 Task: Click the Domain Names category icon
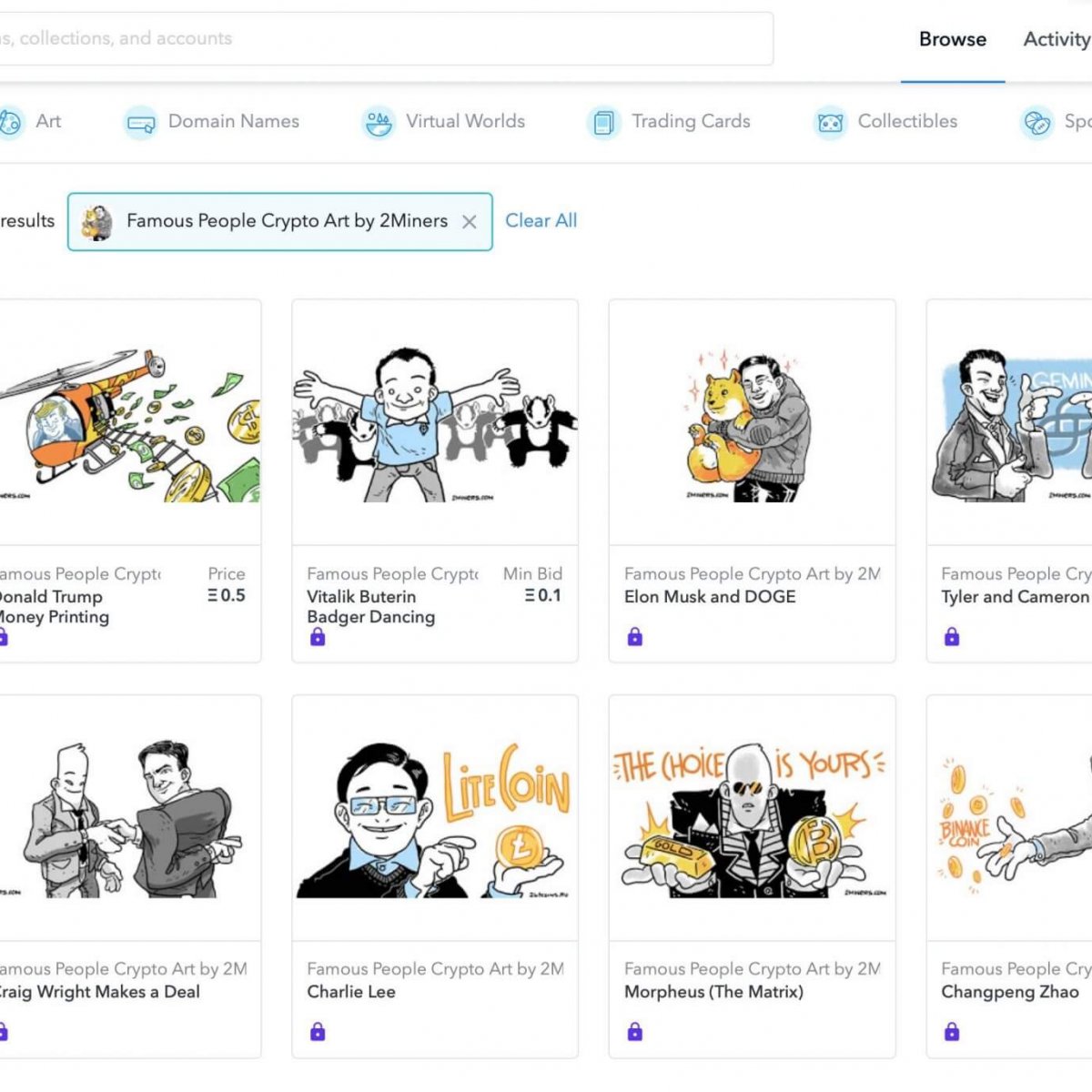pos(141,122)
